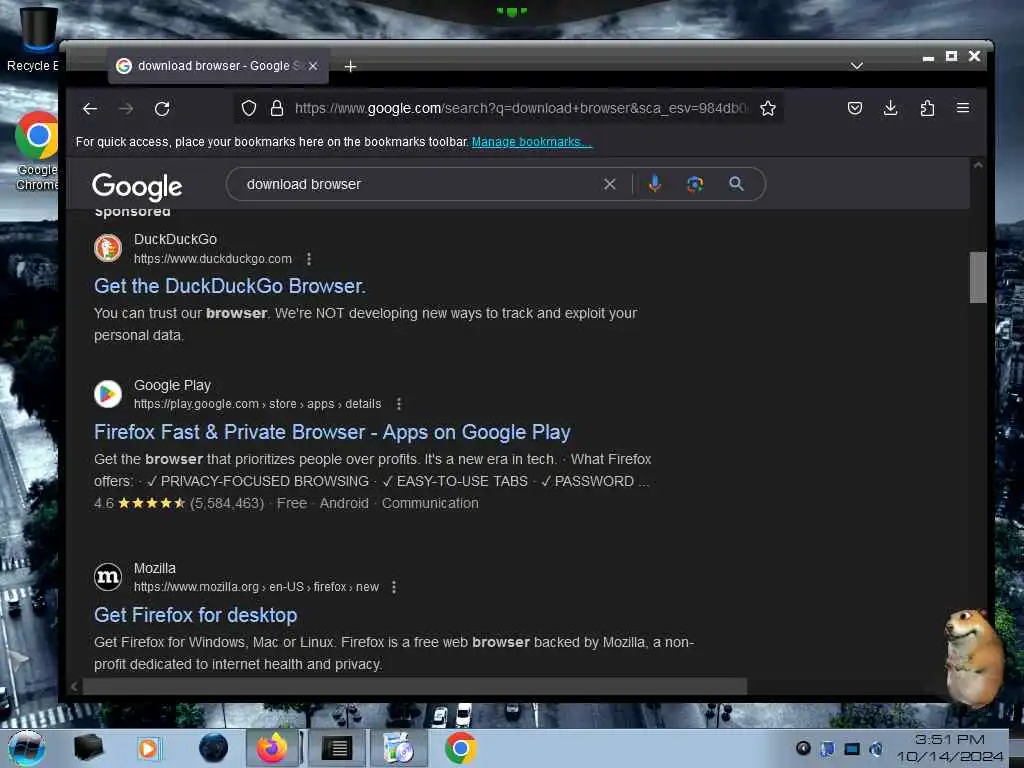Show Firefox downloads panel

890,108
